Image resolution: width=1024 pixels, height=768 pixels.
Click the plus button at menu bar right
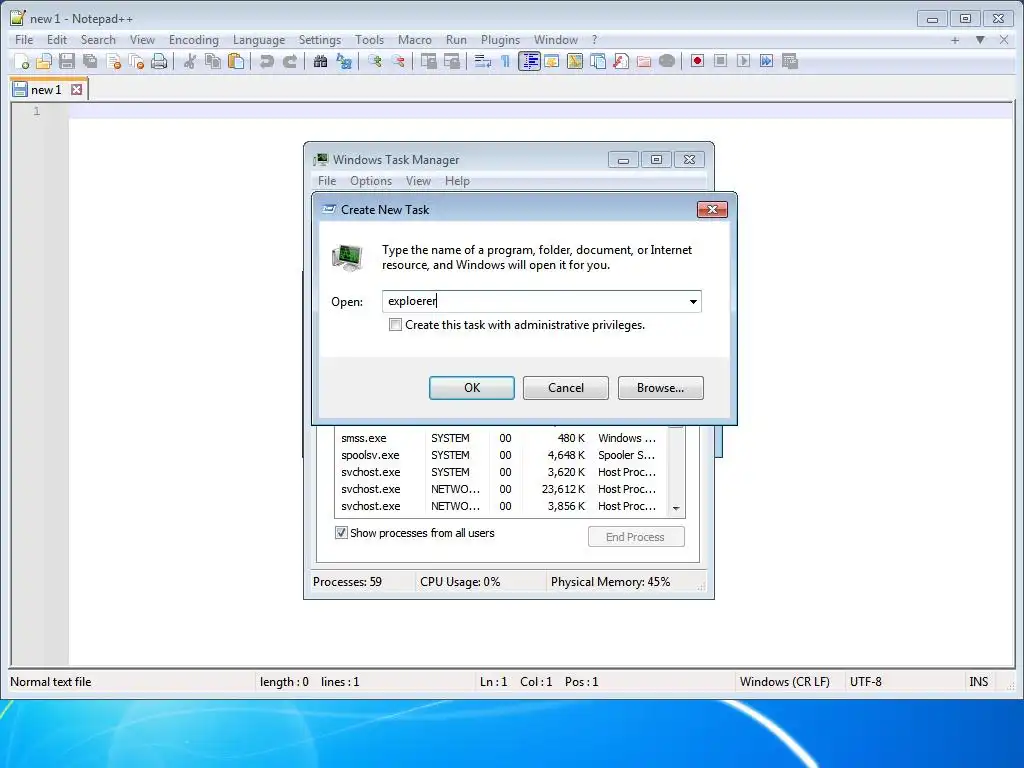(x=955, y=40)
